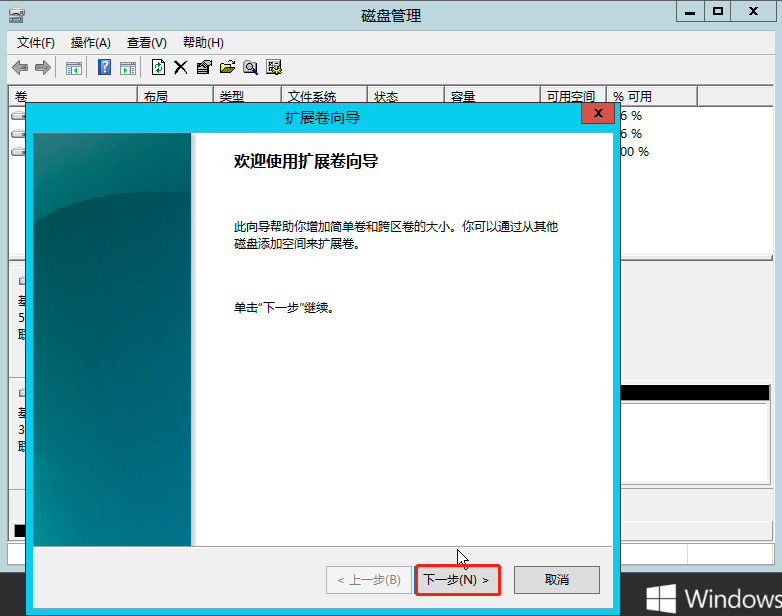Open the 查看(V) menu

pos(146,43)
